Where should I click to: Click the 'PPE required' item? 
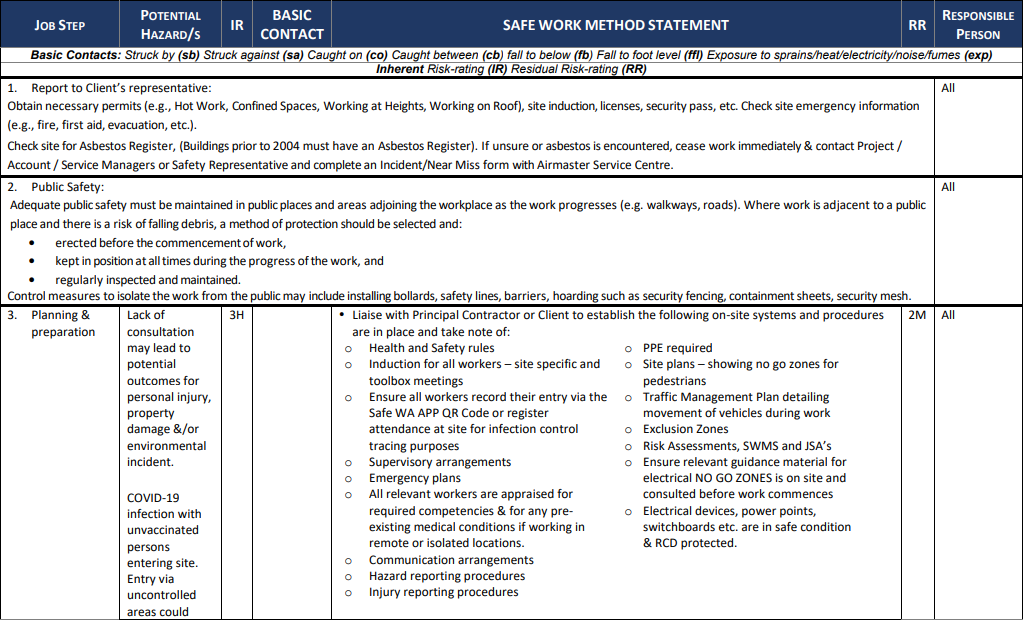point(677,348)
